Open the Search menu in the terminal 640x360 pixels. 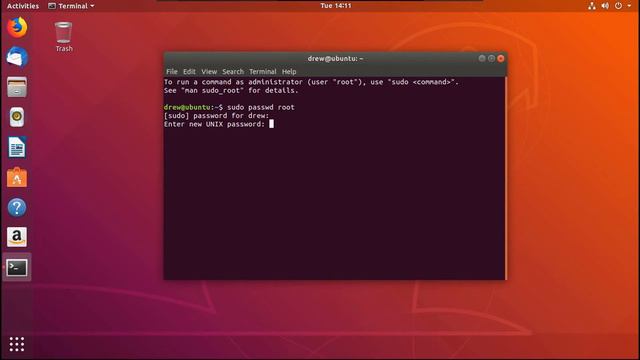coord(233,71)
